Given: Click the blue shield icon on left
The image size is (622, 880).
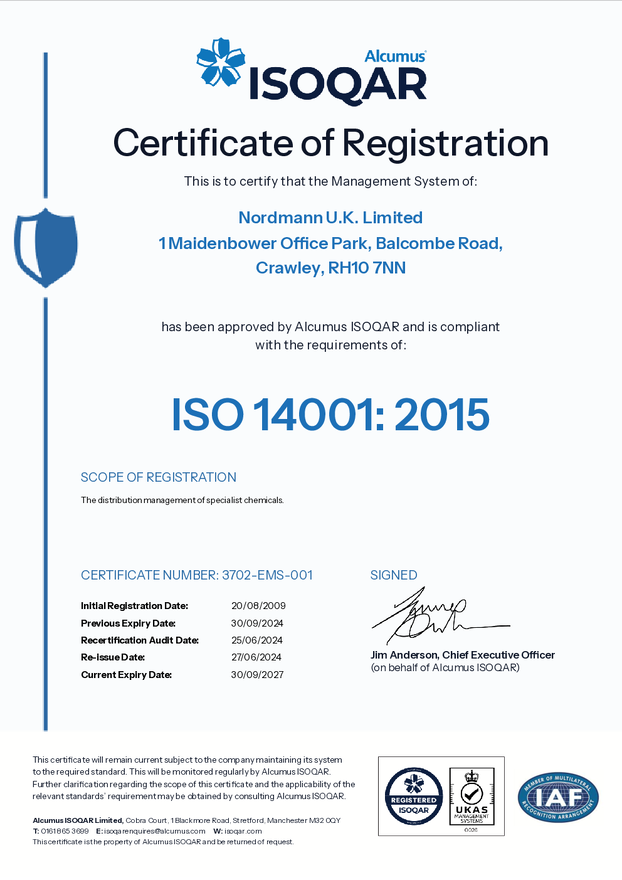Looking at the screenshot, I should click(45, 246).
